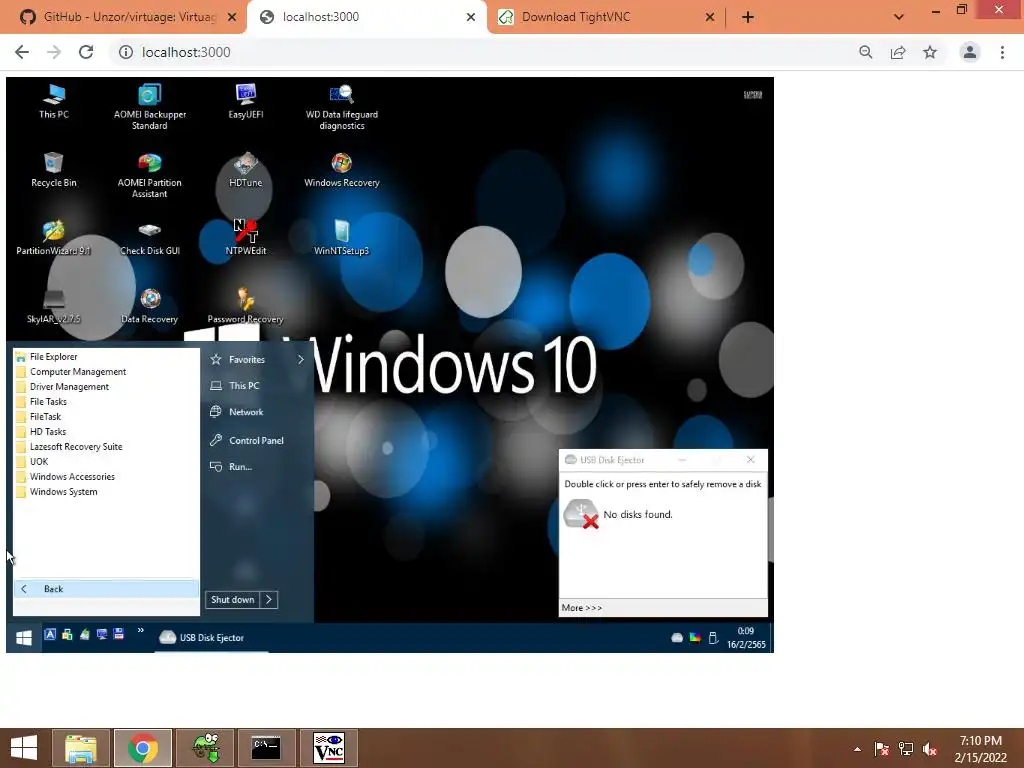Open Chrome tab search dropdown

[x=899, y=17]
